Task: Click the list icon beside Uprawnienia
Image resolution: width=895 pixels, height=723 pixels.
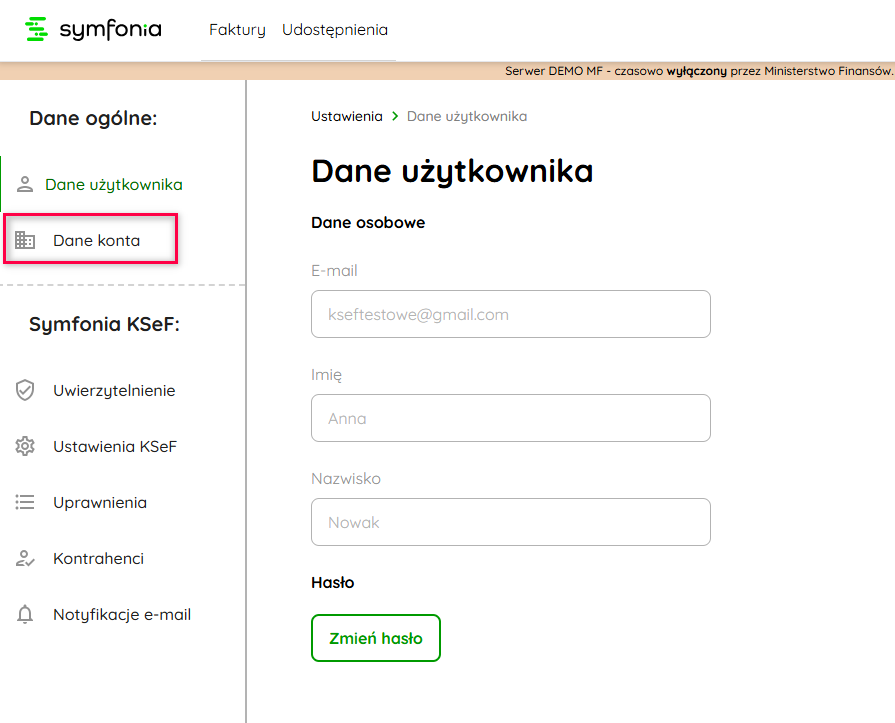Action: 25,503
